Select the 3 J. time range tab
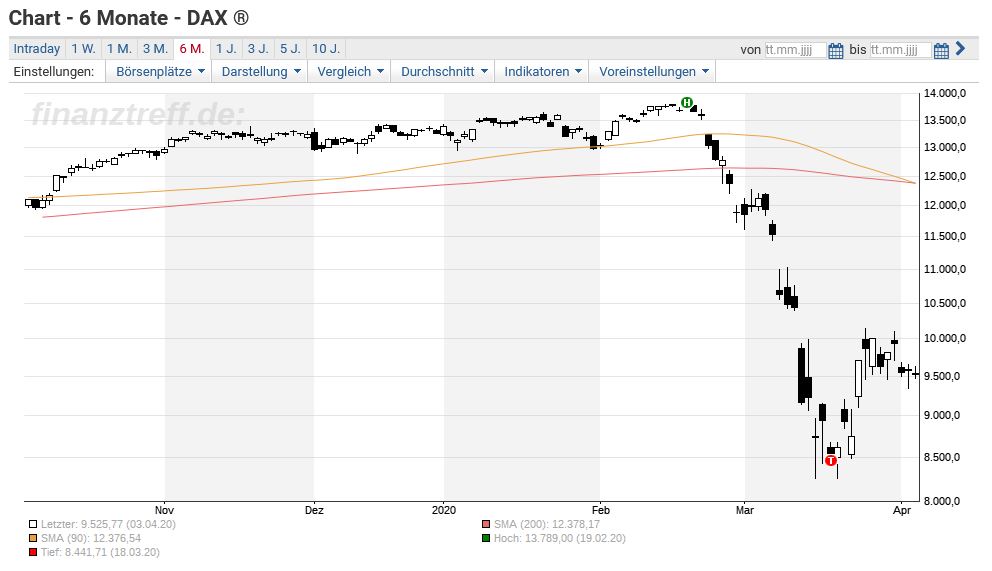 pos(258,49)
